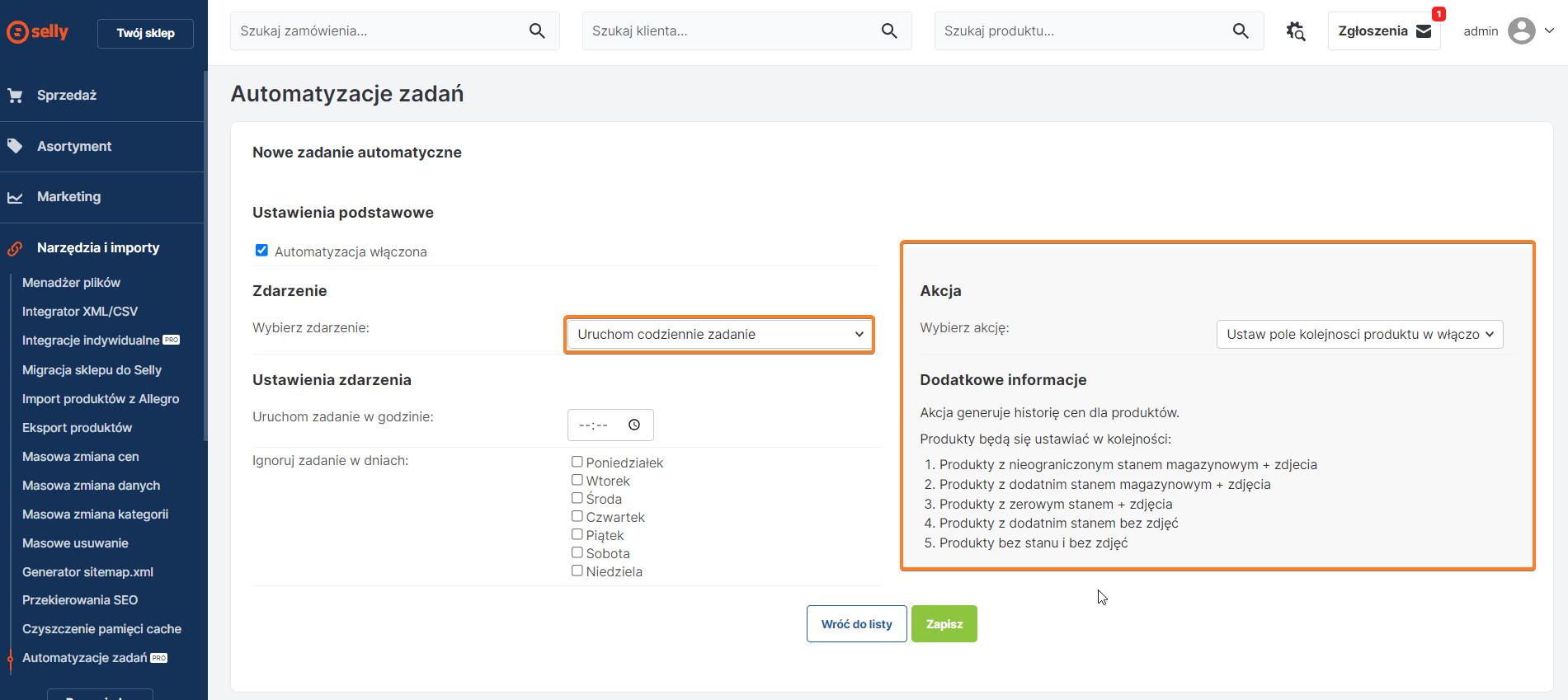Focus the Szukaj zamówienia search field
1568x700 pixels.
[379, 31]
